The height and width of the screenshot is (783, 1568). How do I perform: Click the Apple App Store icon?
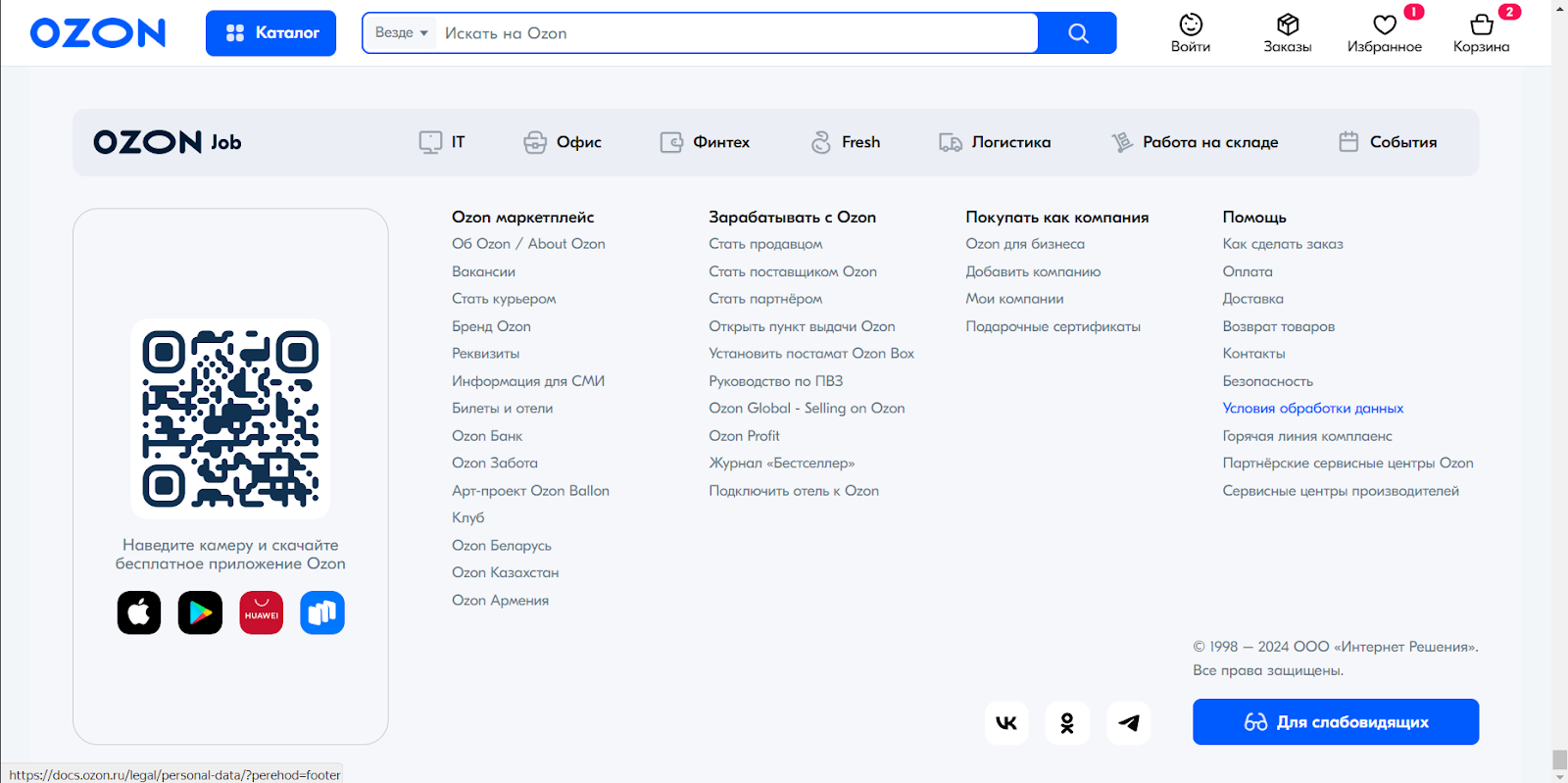click(x=139, y=613)
